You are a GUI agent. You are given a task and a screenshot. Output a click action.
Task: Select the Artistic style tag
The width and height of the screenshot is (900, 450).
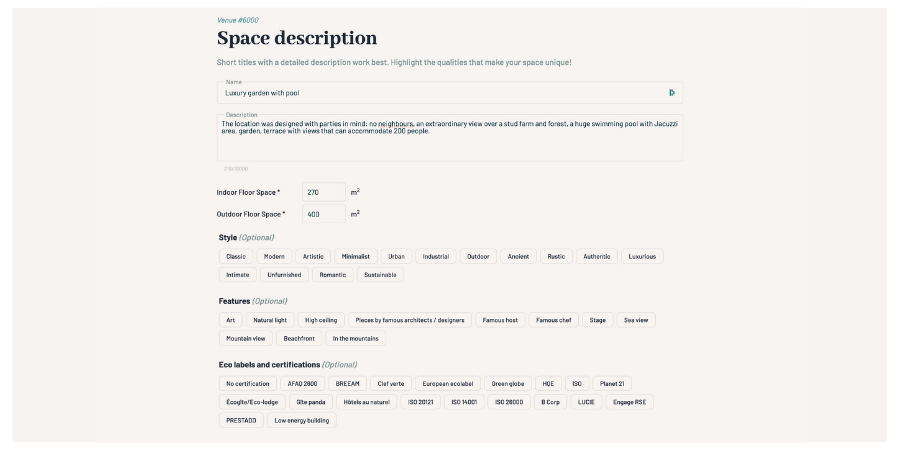click(313, 257)
